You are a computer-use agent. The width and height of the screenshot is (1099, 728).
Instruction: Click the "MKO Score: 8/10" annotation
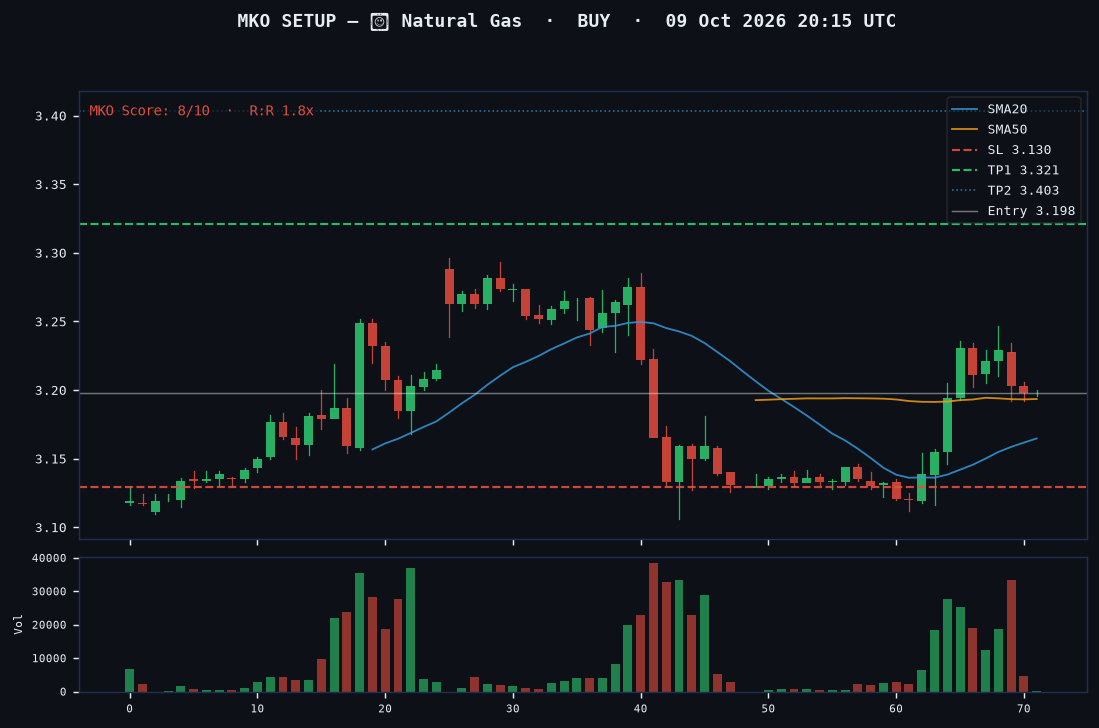tap(149, 111)
